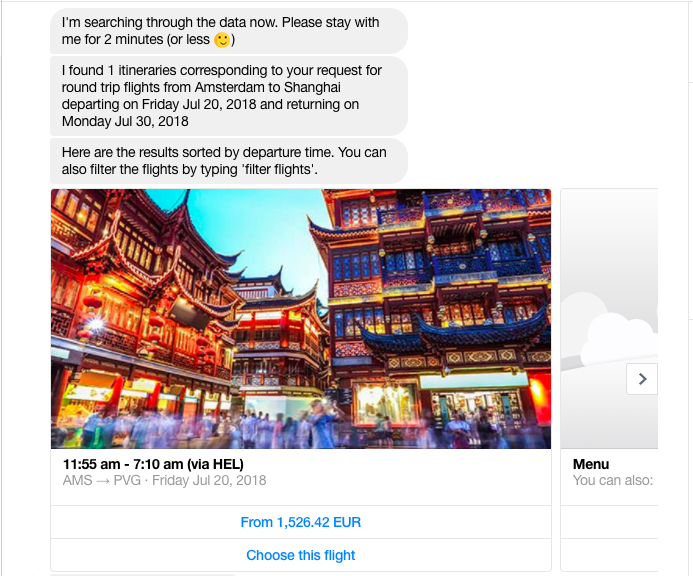Click the bottom button row on the Menu card
This screenshot has height=576, width=693.
[609, 555]
